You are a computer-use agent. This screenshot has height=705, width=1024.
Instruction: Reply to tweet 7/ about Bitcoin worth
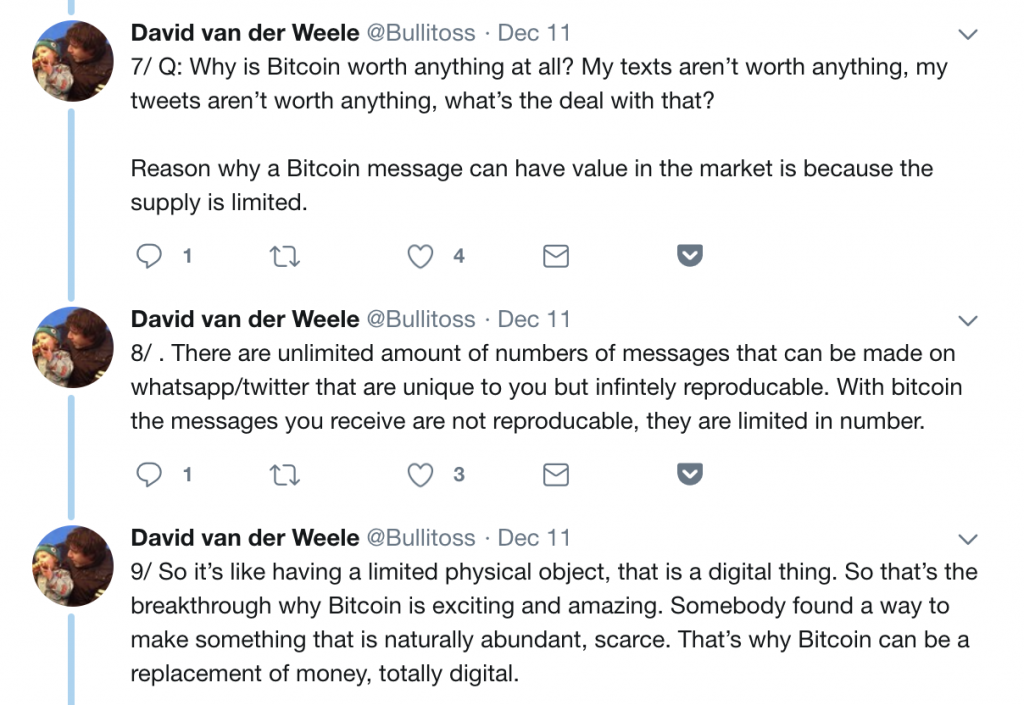coord(149,257)
